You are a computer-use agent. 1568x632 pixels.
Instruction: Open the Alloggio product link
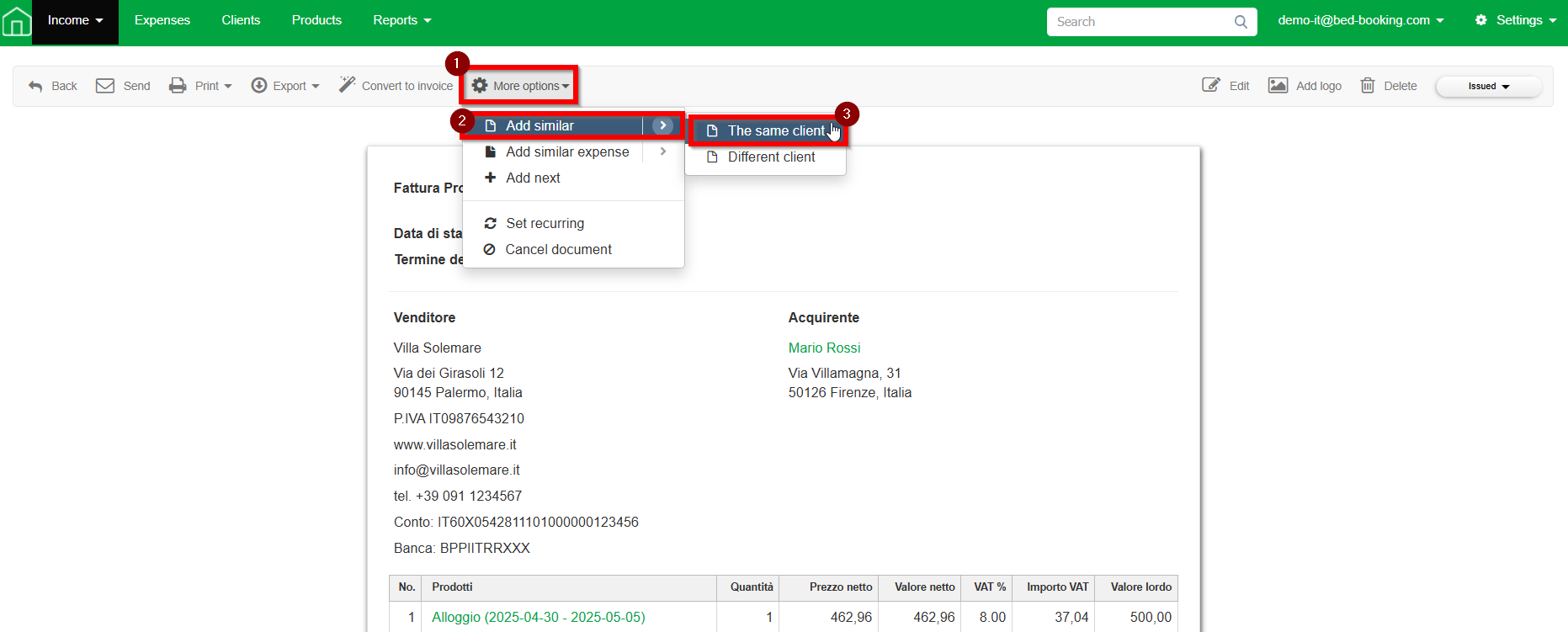coord(539,617)
